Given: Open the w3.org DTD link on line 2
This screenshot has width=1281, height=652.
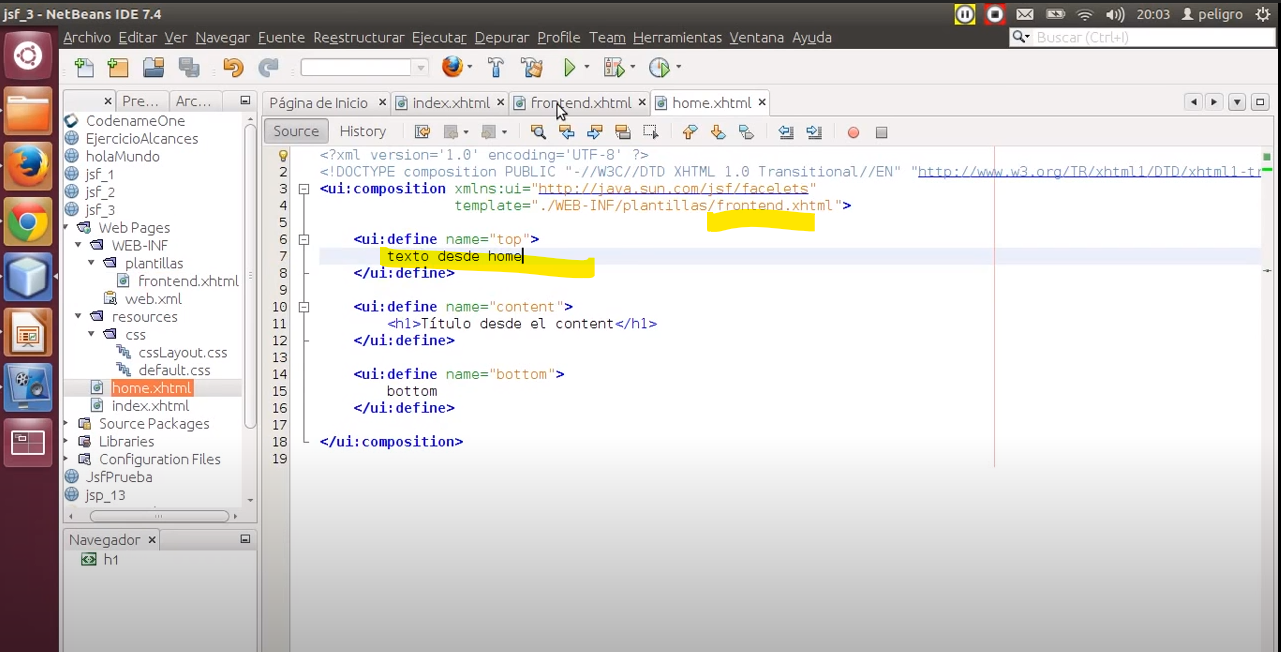Looking at the screenshot, I should click(x=1089, y=171).
